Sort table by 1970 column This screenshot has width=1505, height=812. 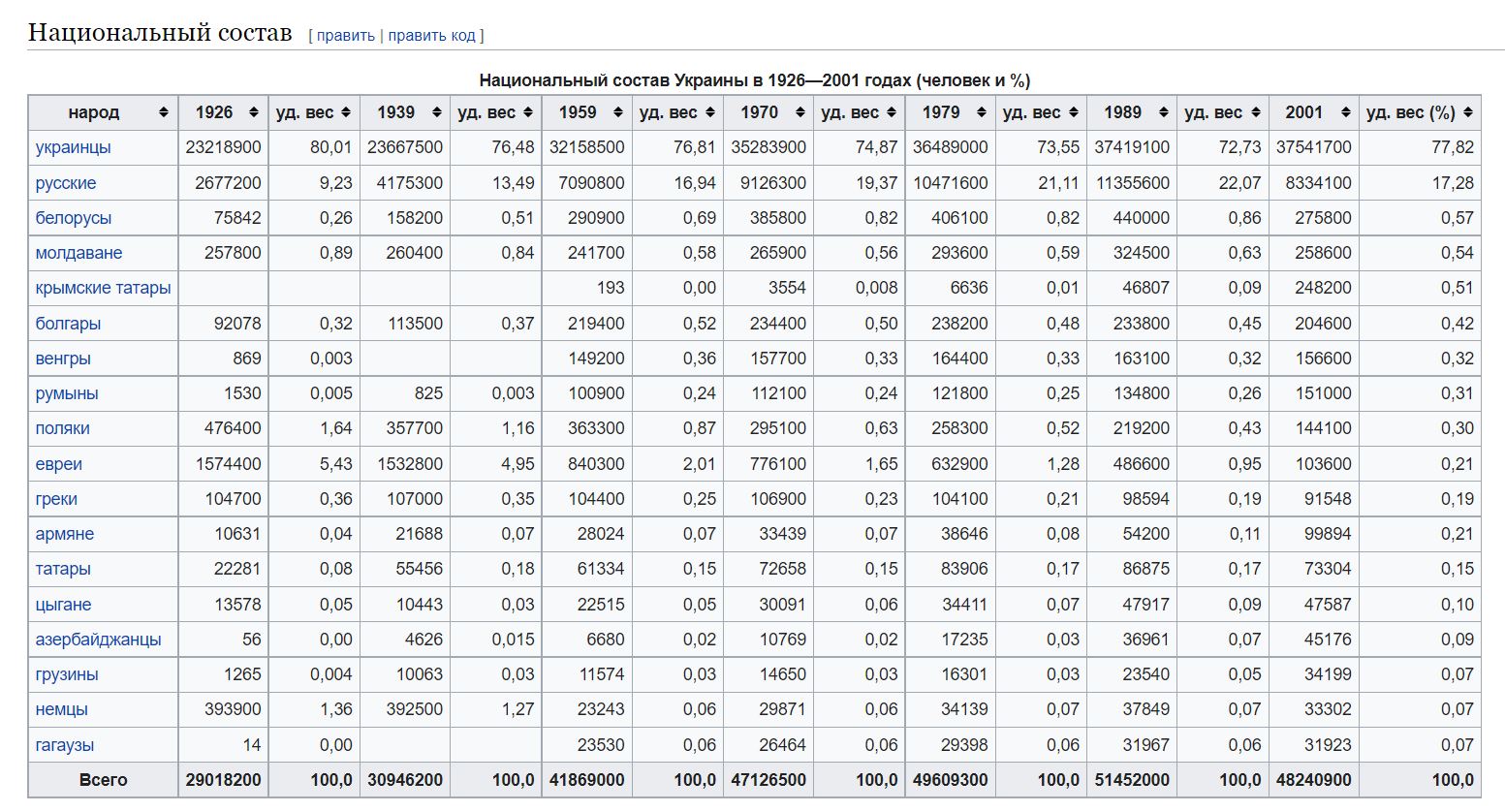(x=800, y=112)
